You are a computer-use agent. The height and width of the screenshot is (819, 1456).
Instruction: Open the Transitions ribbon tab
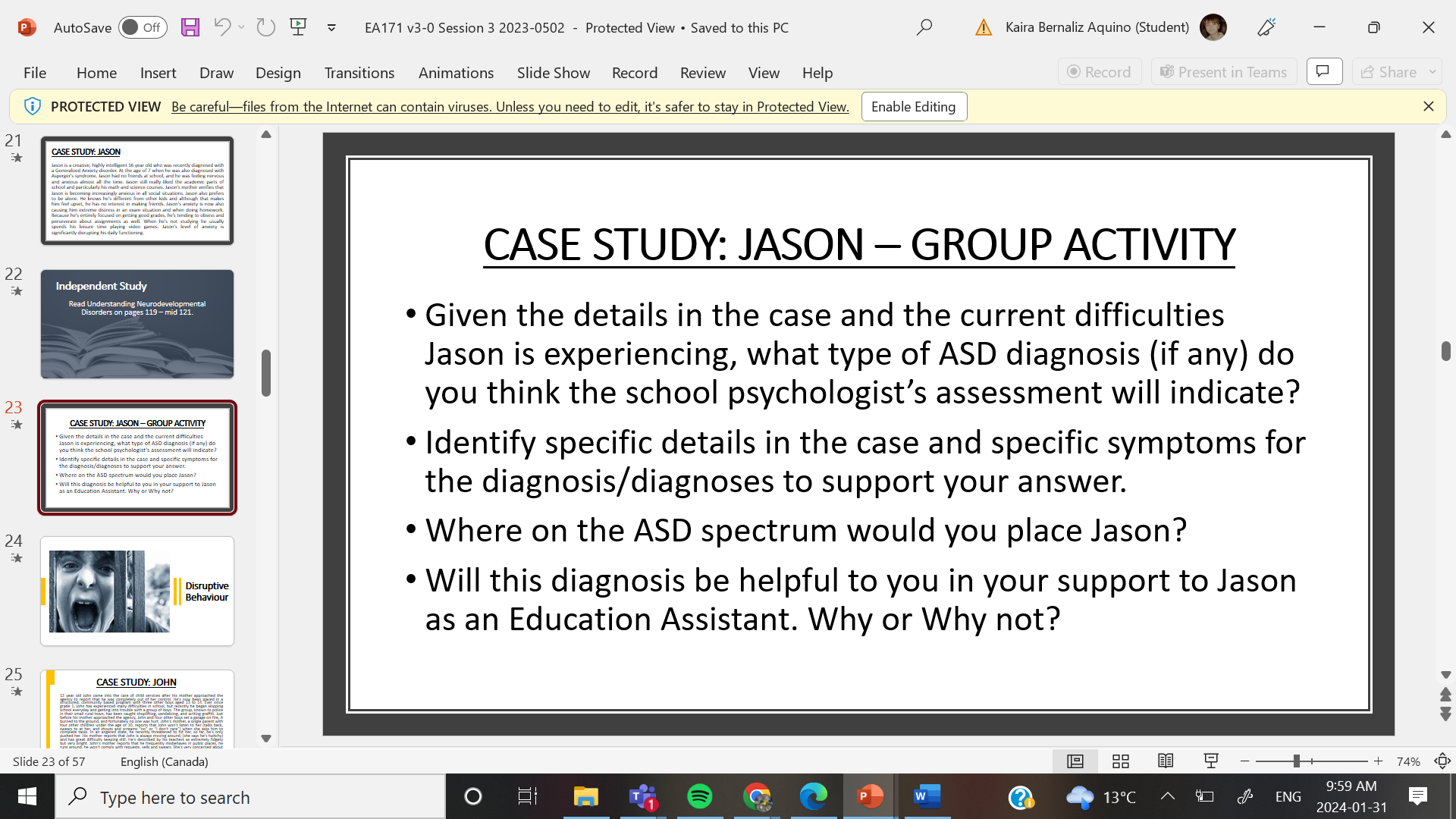point(359,73)
